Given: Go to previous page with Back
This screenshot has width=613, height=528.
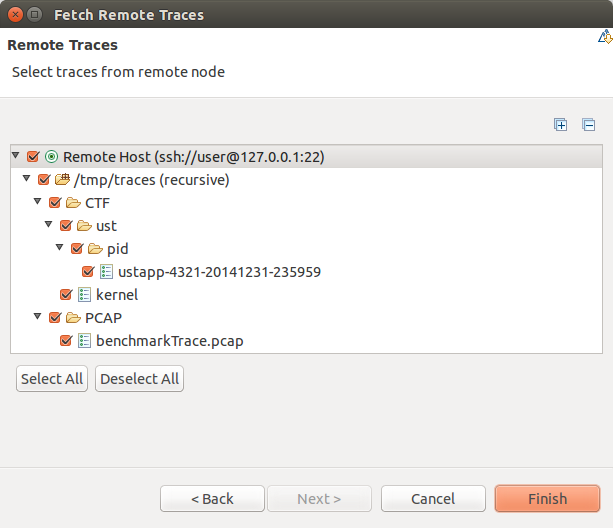Looking at the screenshot, I should (212, 499).
